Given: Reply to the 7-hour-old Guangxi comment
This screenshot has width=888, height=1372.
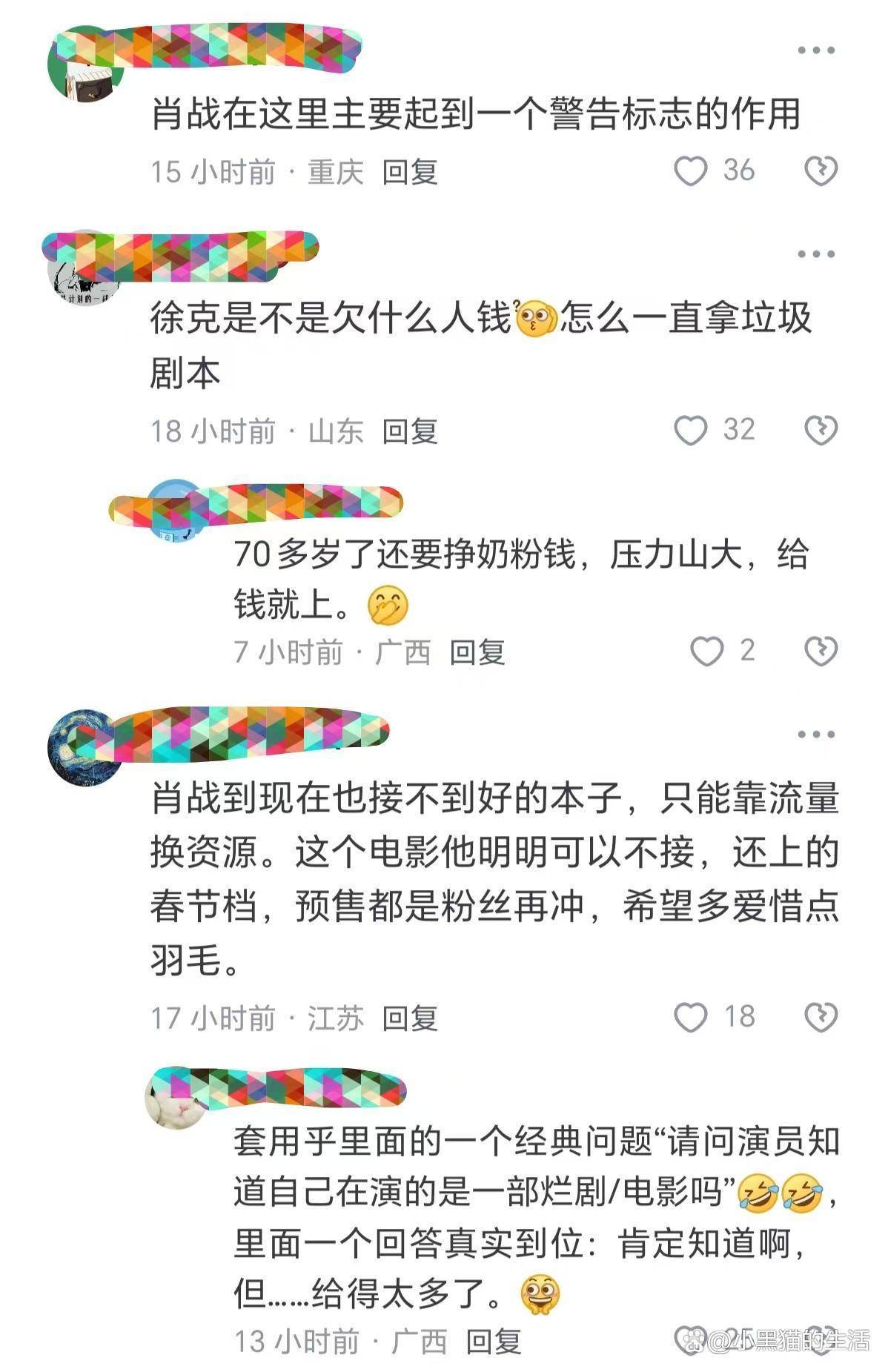Looking at the screenshot, I should pos(477,652).
